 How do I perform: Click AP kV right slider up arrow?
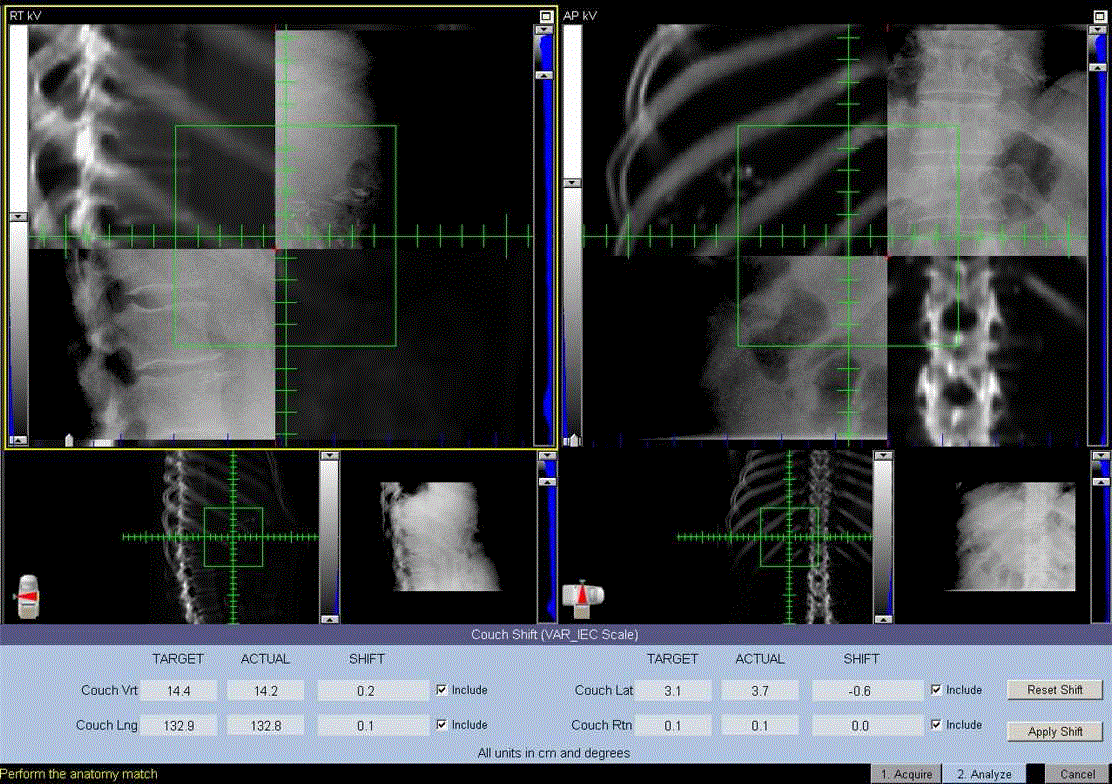pos(1098,67)
